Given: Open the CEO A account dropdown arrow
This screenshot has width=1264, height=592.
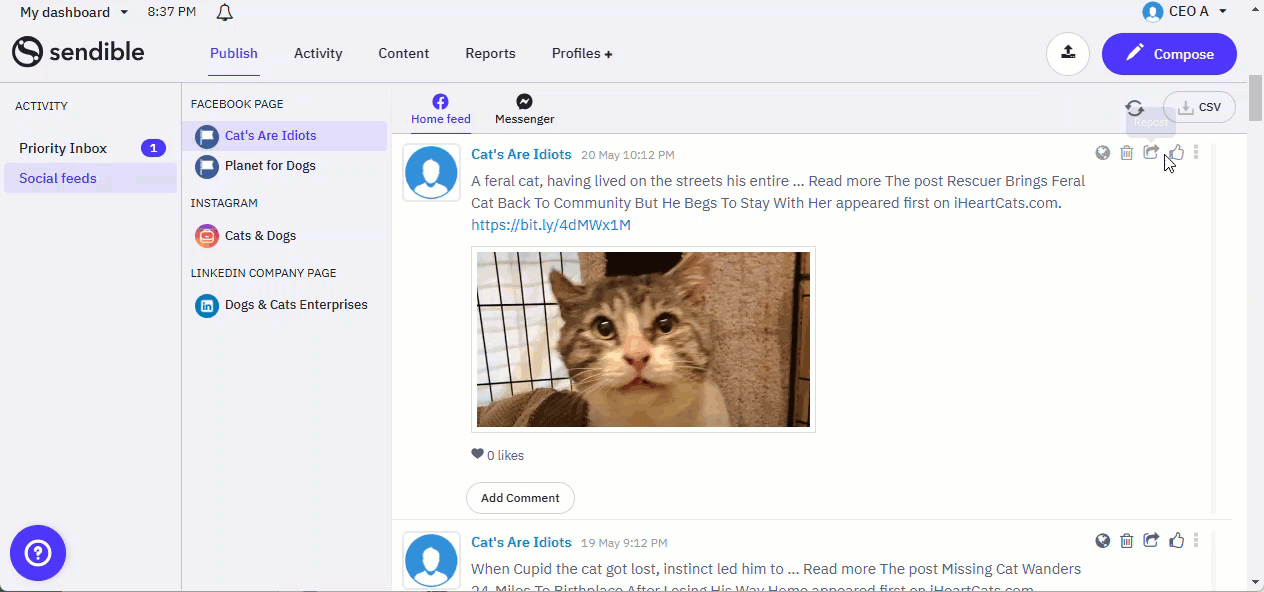Looking at the screenshot, I should pyautogui.click(x=1223, y=12).
